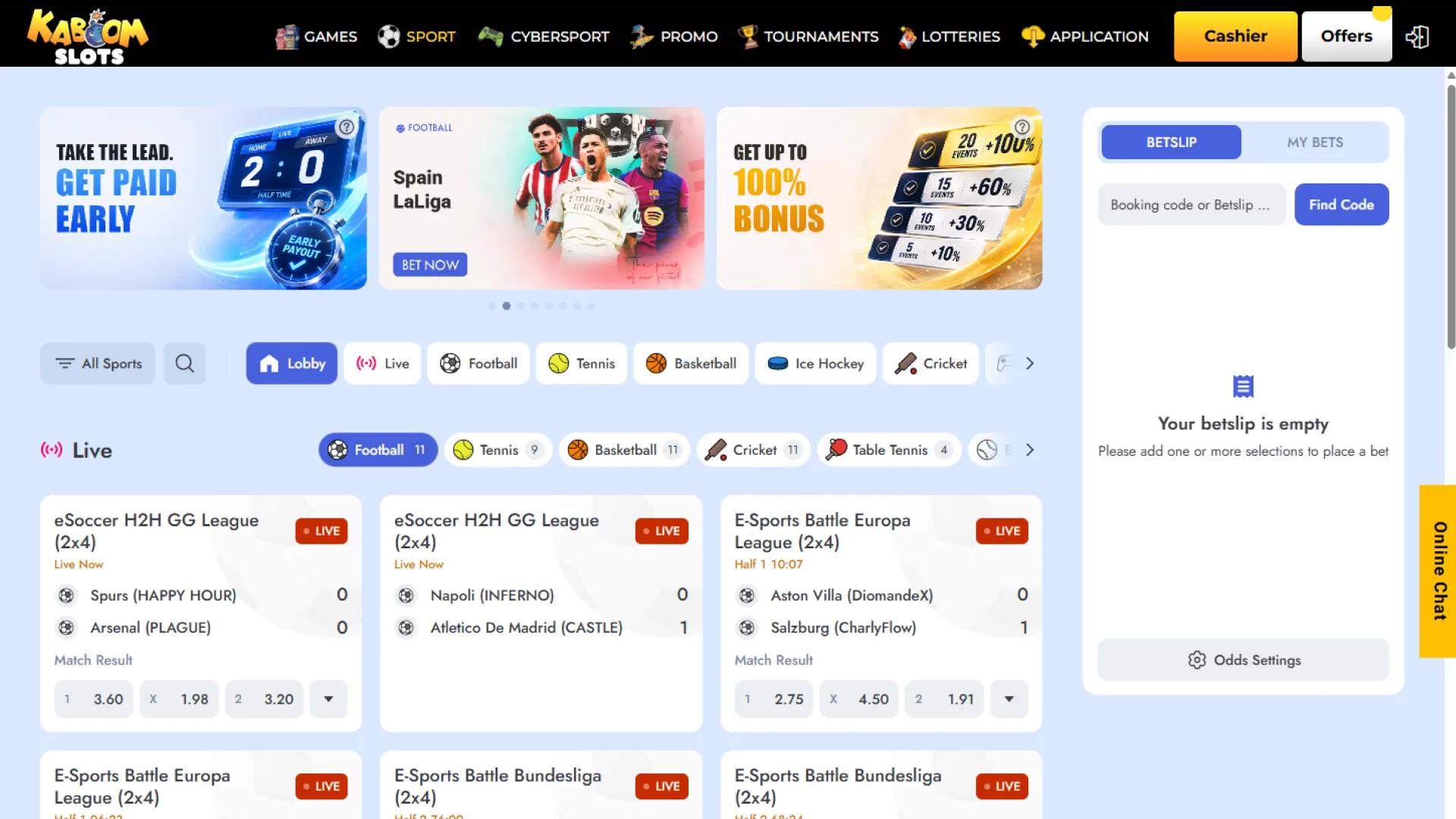Open the Games section icon
Screen dimensions: 1456x819
point(287,36)
